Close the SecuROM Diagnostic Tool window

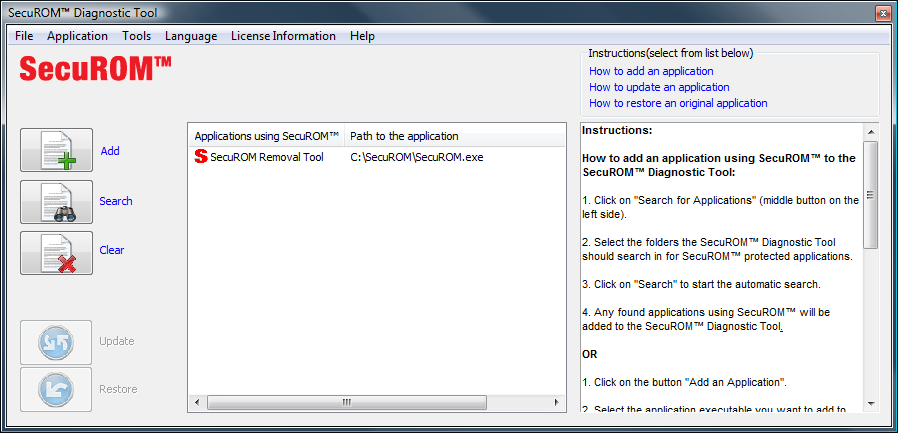coord(881,13)
